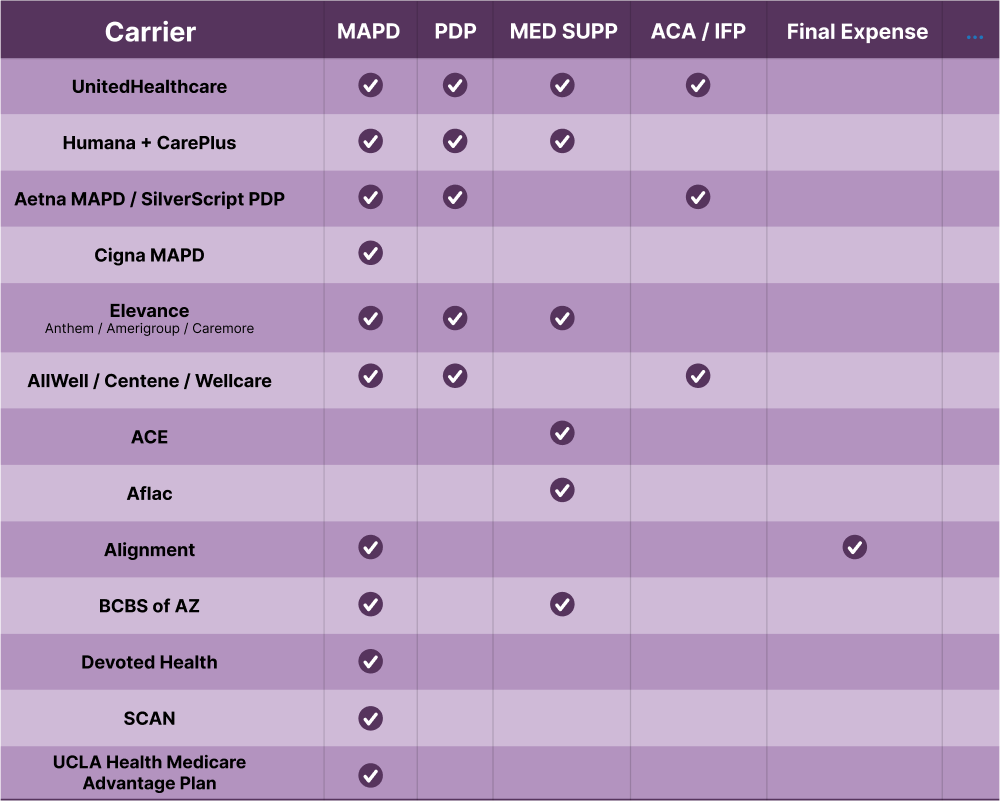This screenshot has width=1000, height=801.
Task: Click SCAN's MAPD check mark
Action: click(x=371, y=718)
